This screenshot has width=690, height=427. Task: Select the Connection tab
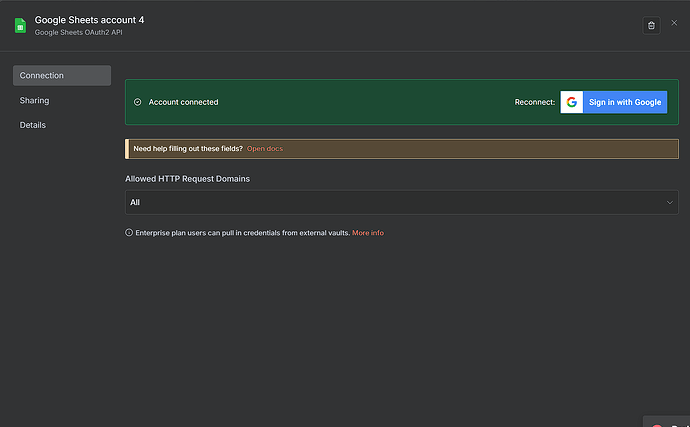coord(61,76)
